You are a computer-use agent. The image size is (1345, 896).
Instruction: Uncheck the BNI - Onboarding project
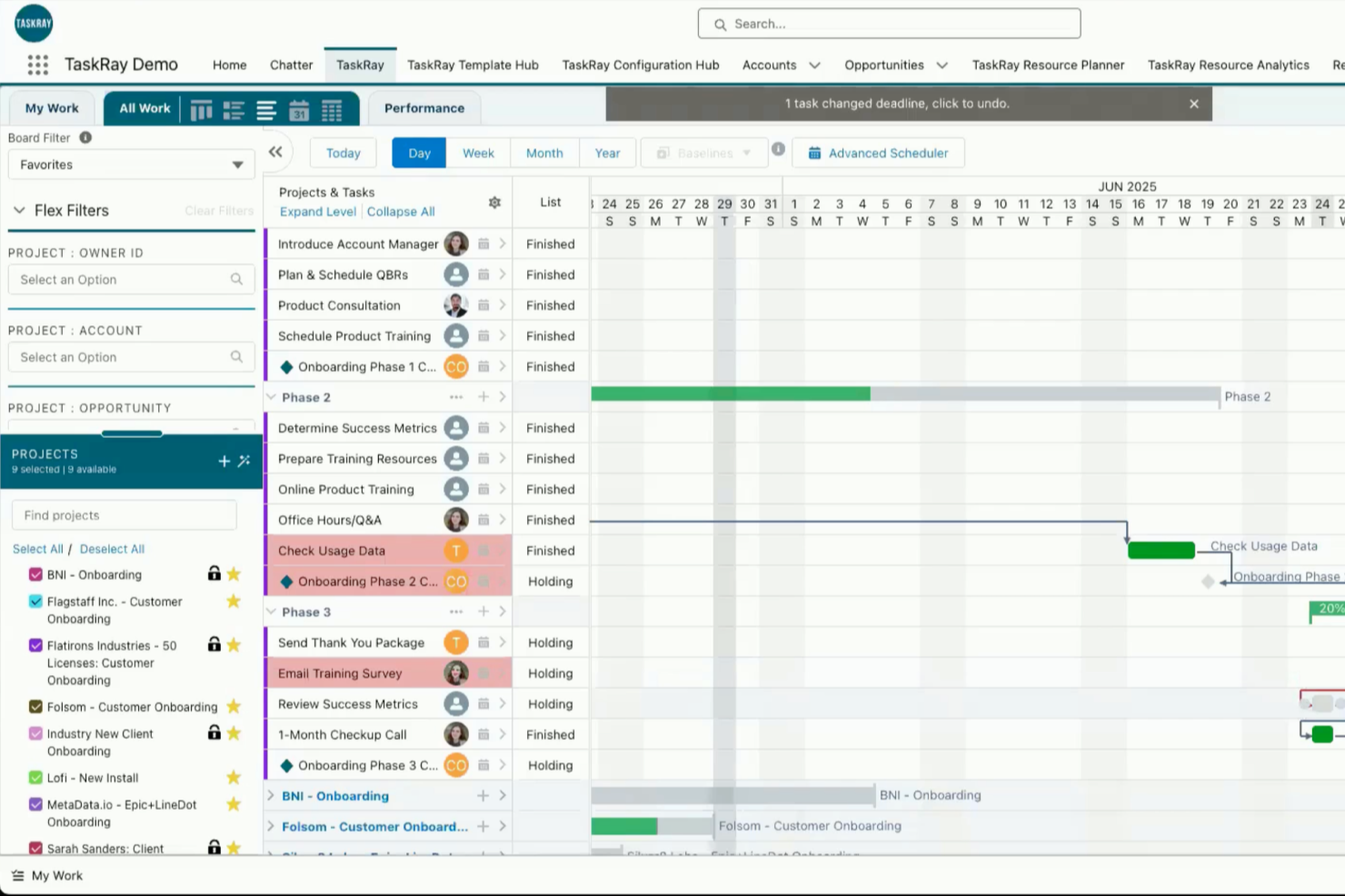[x=35, y=573]
